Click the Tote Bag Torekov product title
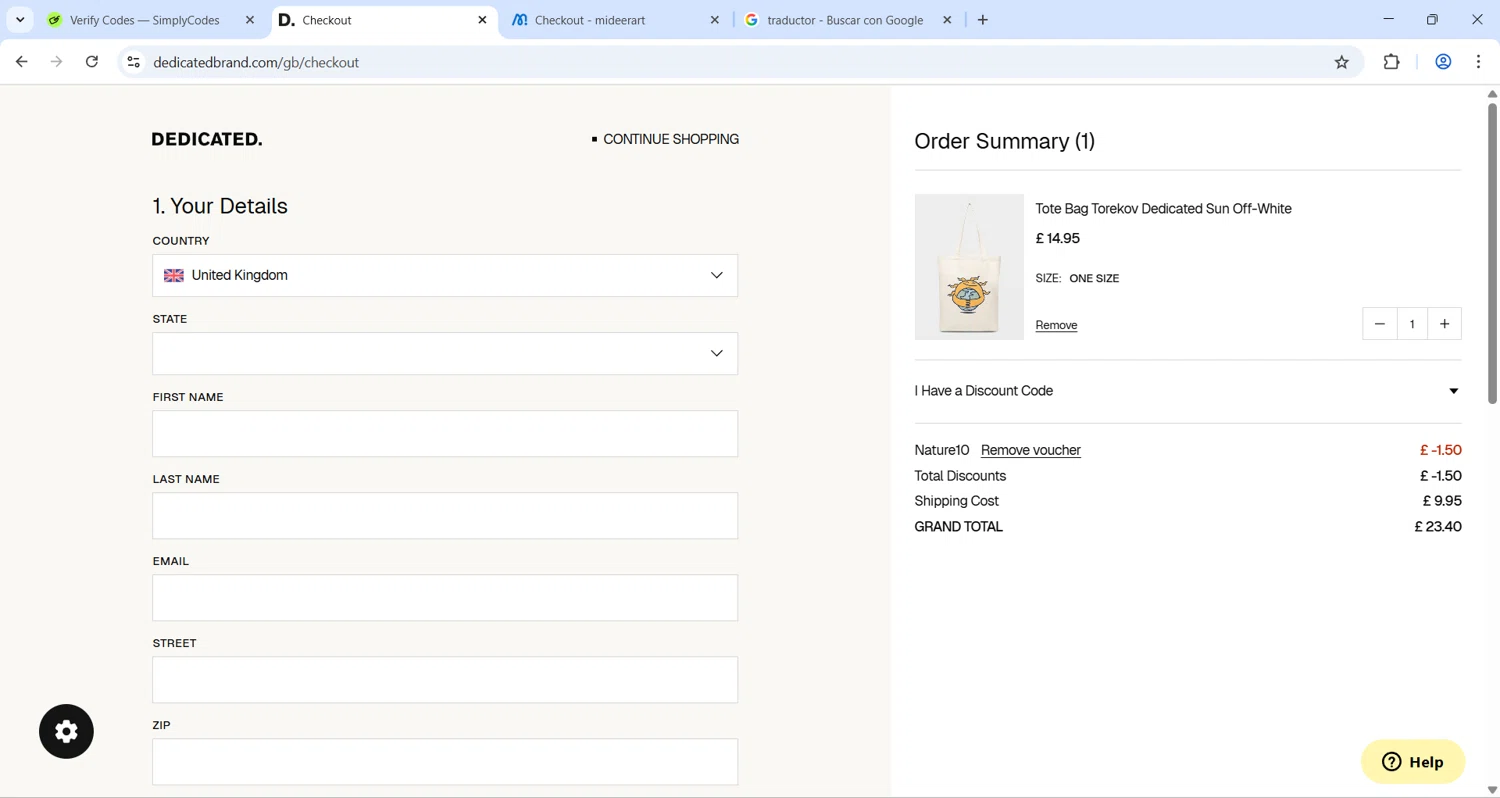 click(1163, 209)
